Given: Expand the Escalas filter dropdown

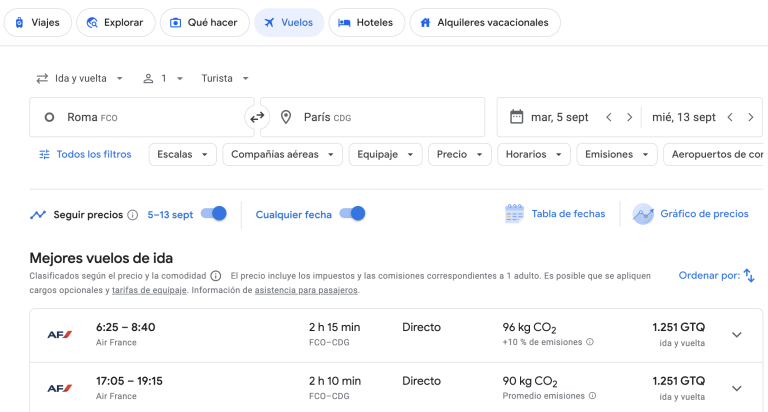Looking at the screenshot, I should (182, 154).
